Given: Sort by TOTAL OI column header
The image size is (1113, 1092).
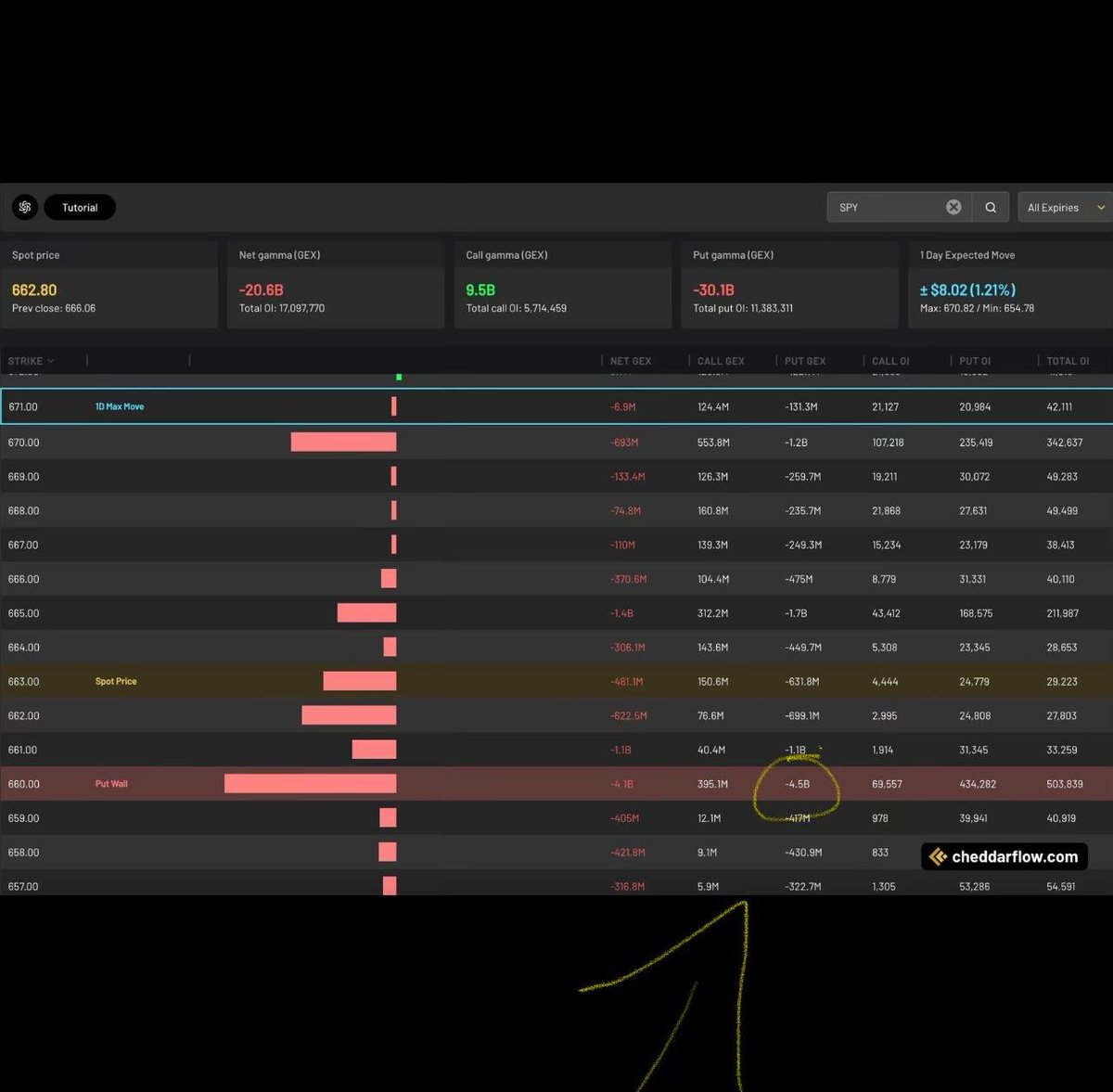Looking at the screenshot, I should (1068, 361).
